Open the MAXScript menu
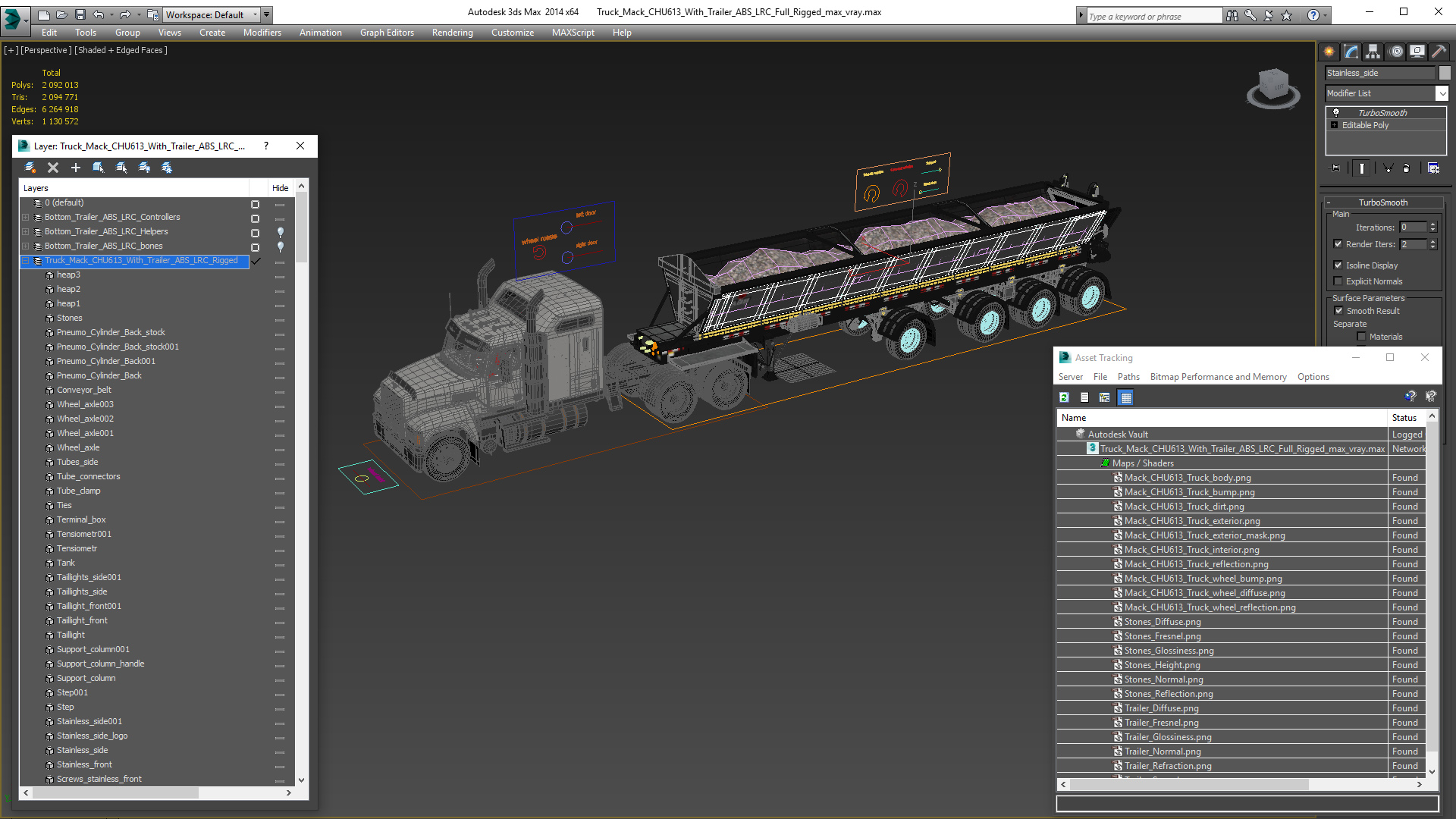The height and width of the screenshot is (819, 1456). (573, 33)
